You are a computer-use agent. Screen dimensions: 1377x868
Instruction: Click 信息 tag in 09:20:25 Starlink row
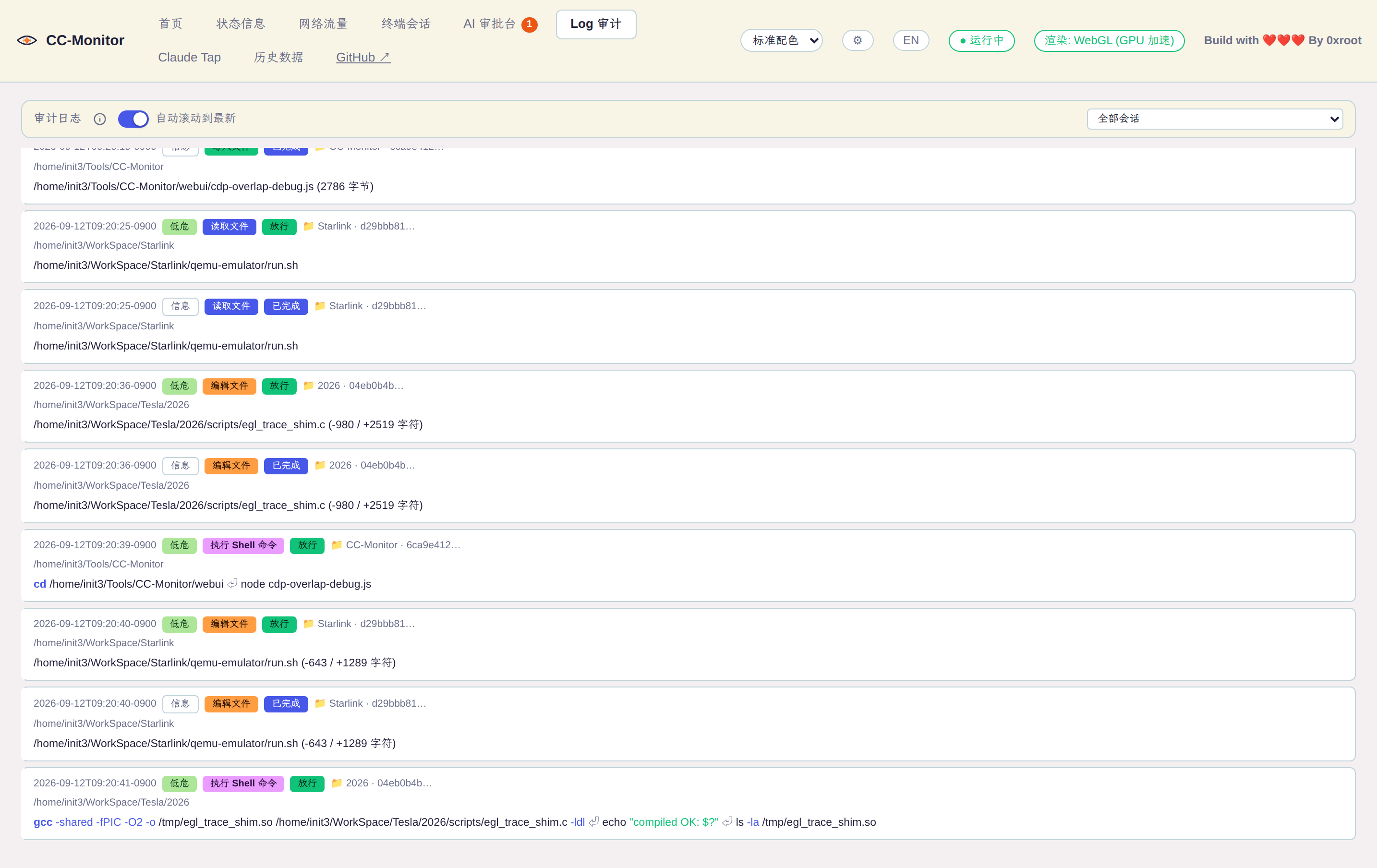180,306
